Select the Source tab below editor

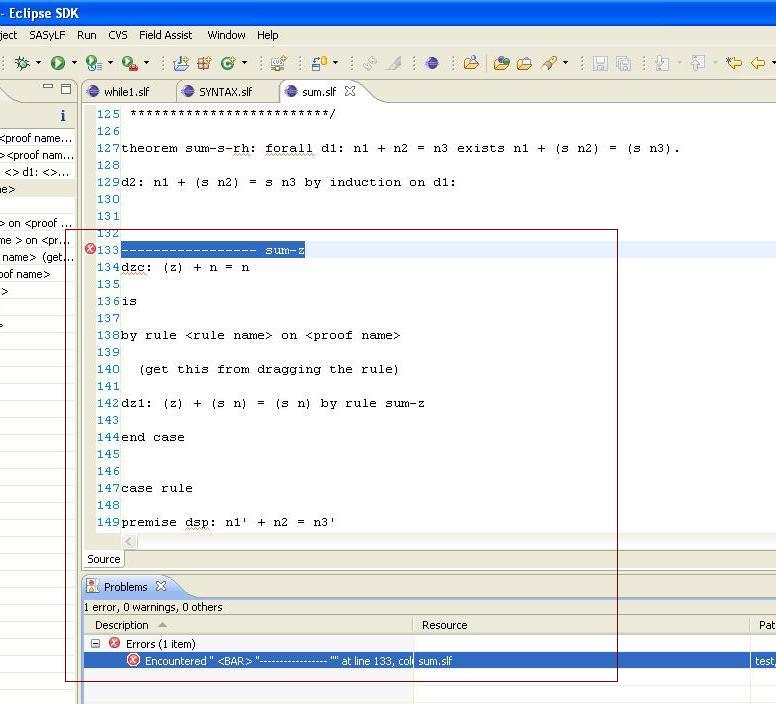point(103,559)
